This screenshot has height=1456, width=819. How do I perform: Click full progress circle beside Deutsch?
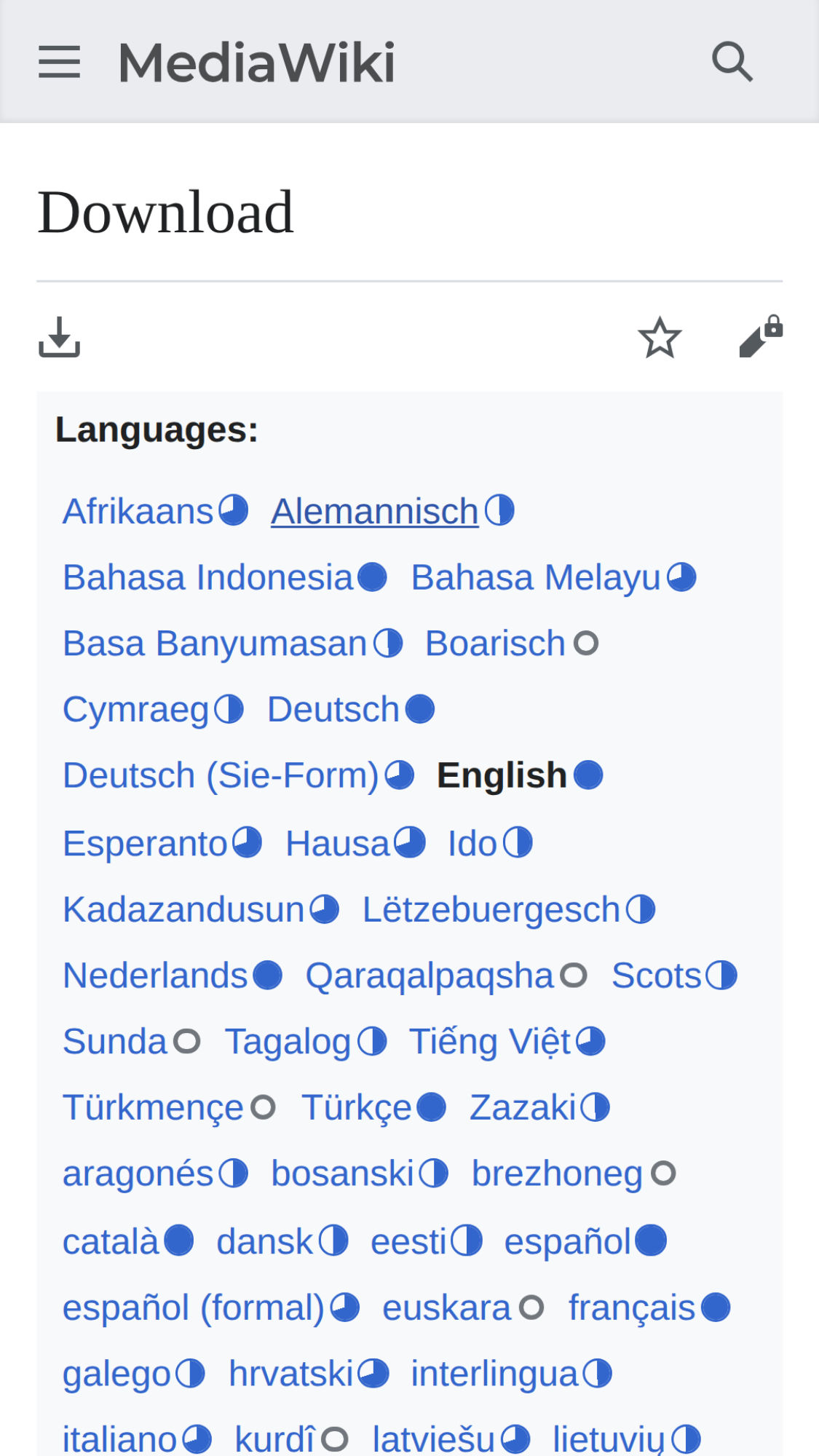[x=420, y=709]
